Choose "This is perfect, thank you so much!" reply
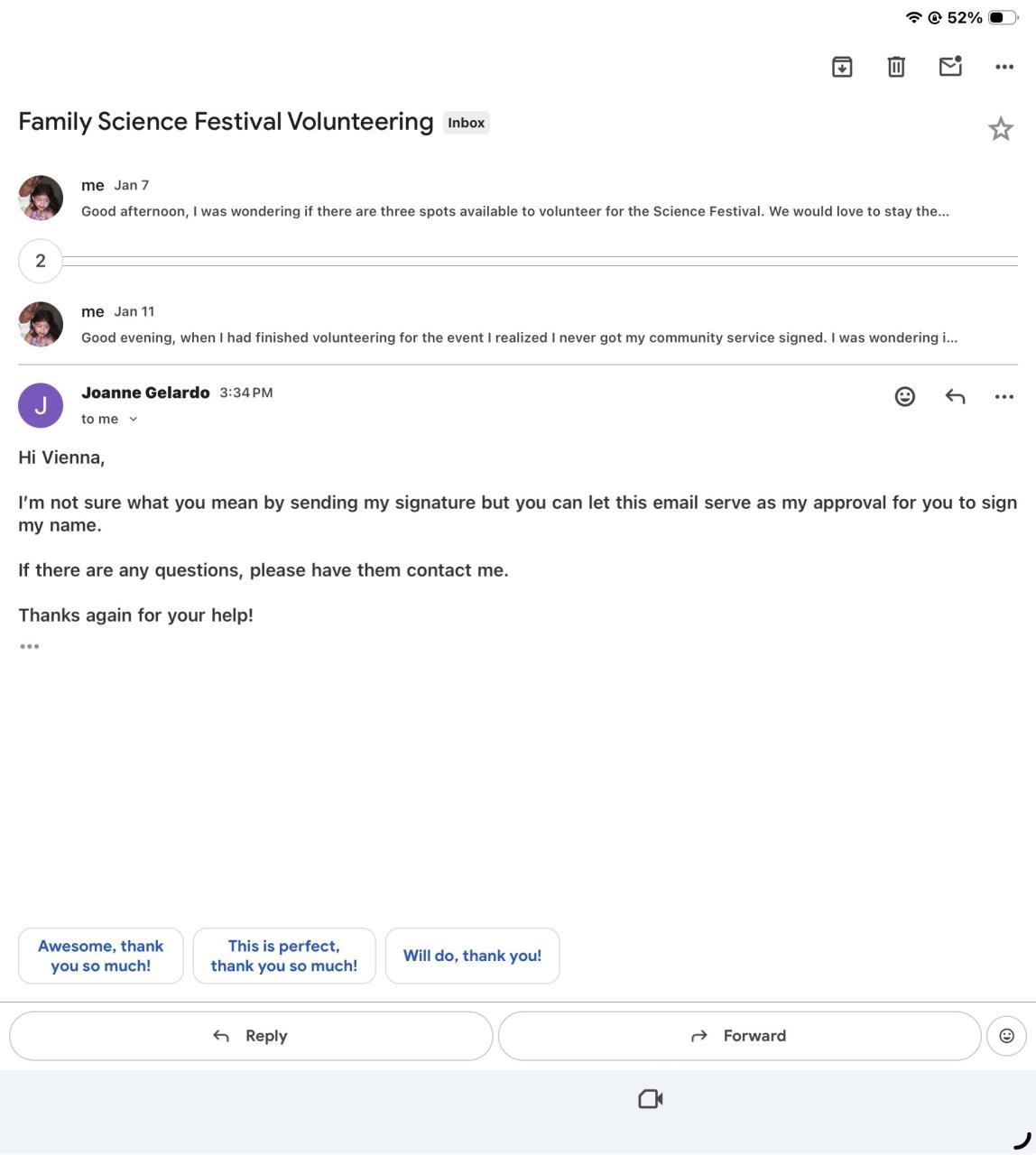The width and height of the screenshot is (1036, 1155). (284, 956)
